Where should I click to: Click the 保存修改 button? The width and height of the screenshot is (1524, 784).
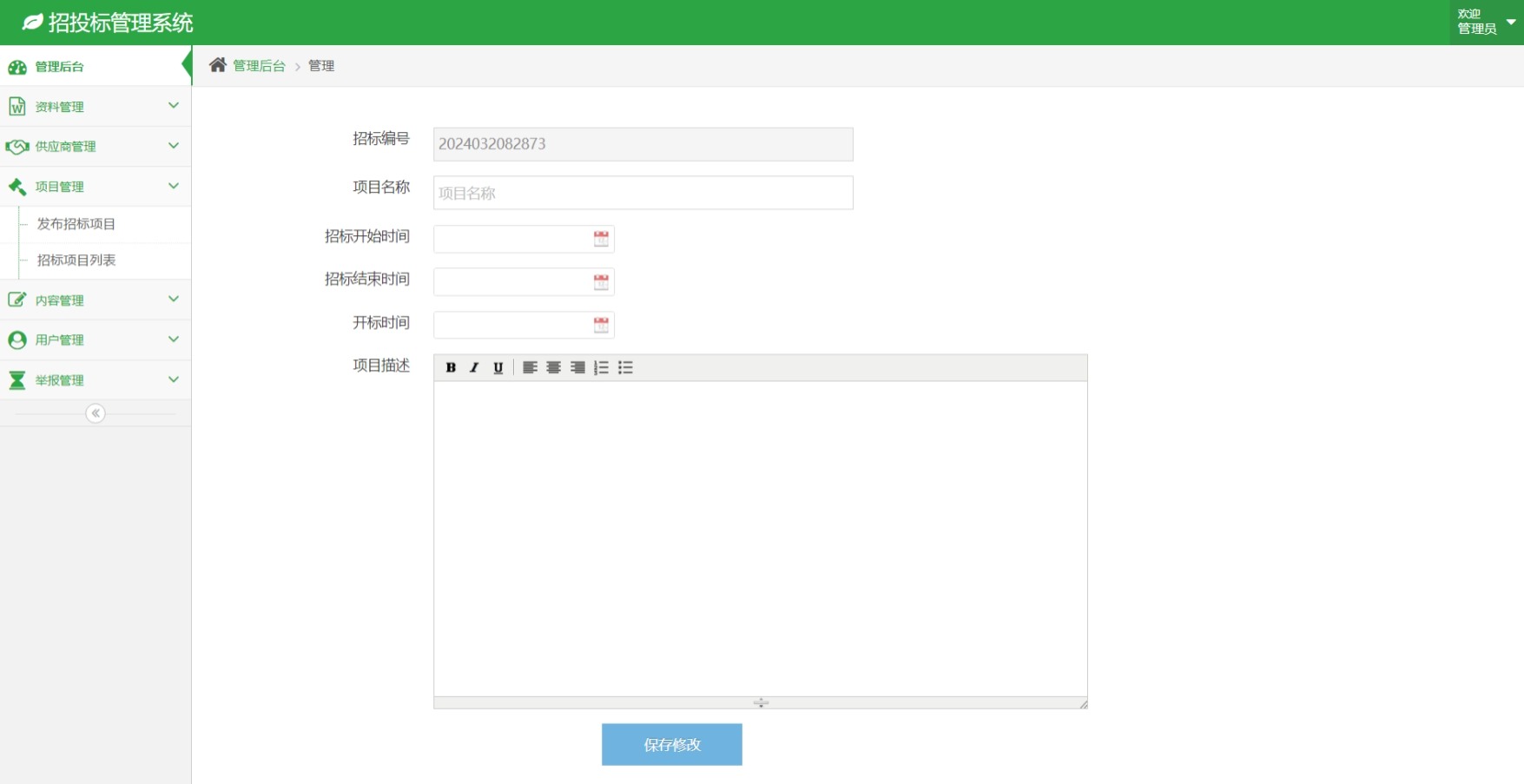coord(672,744)
